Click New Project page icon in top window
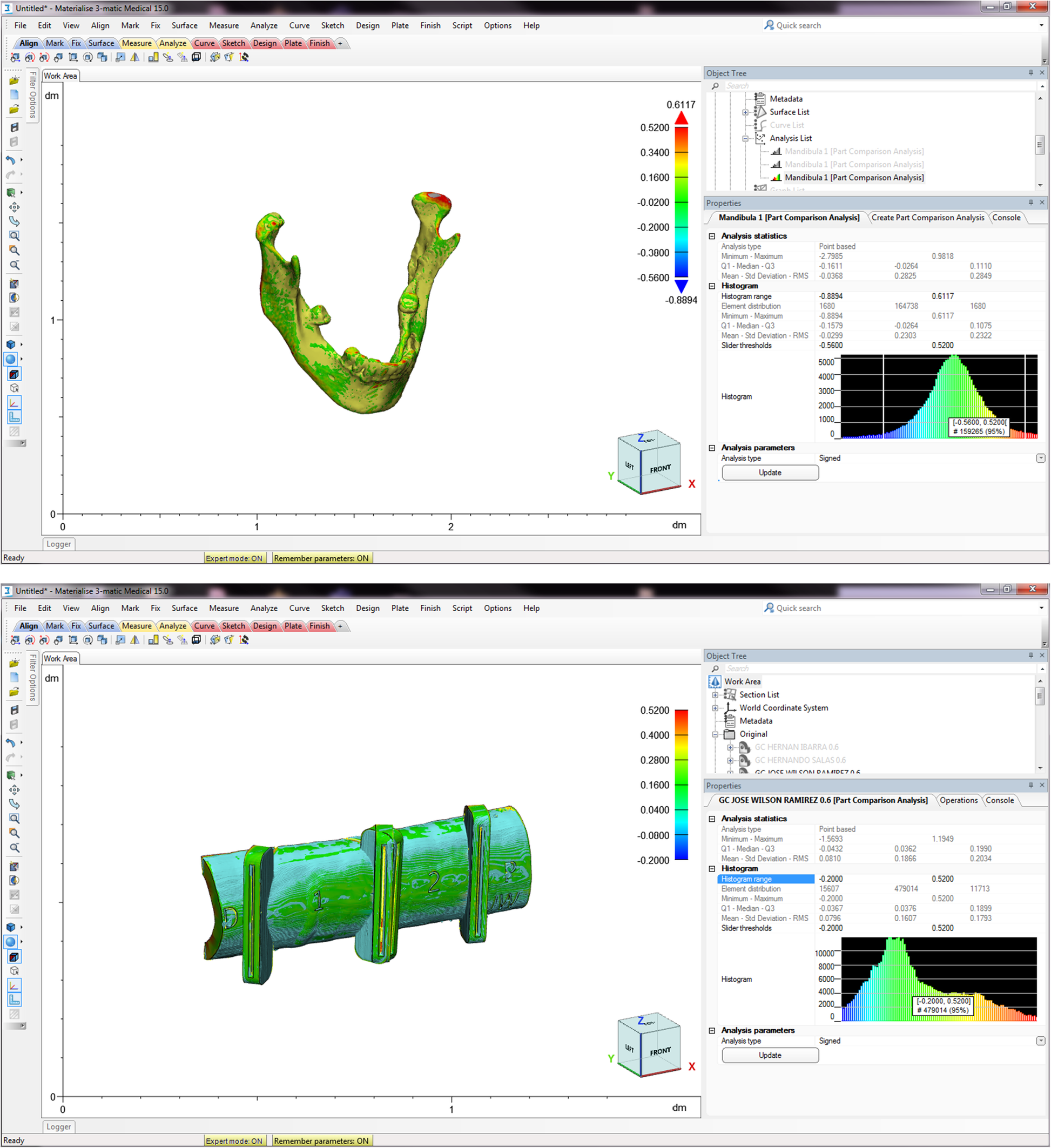Screen dimensions: 1051x1148 [14, 95]
